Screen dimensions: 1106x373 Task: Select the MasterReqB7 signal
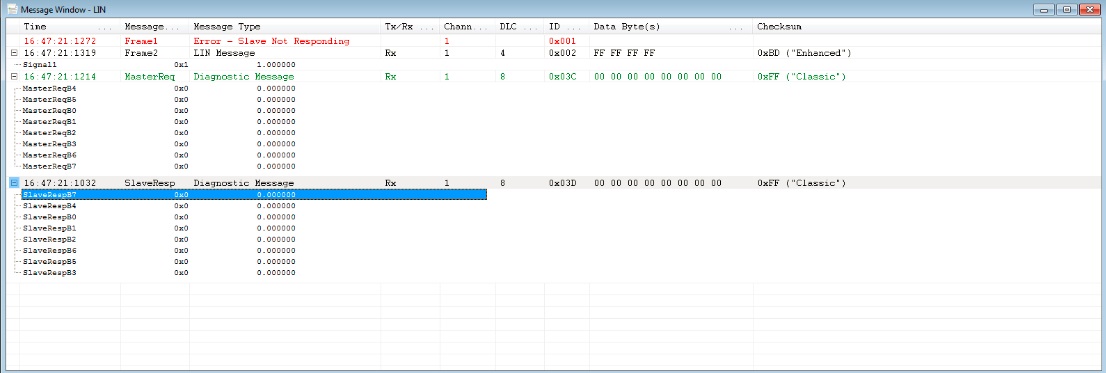coord(49,166)
